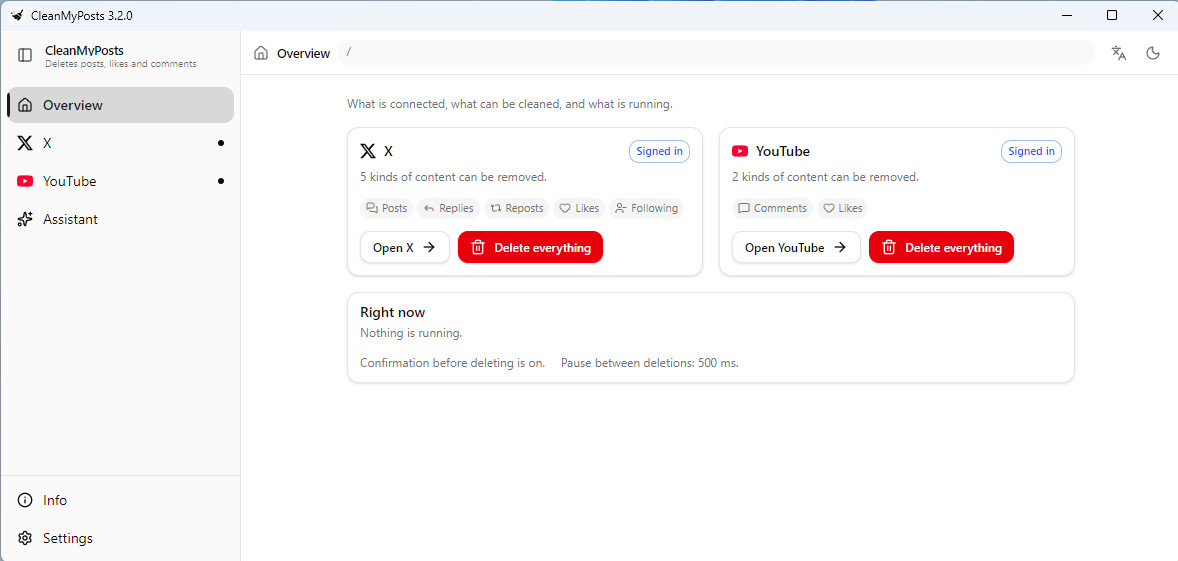Click the CleanMyPosts app icon in title bar

[17, 15]
